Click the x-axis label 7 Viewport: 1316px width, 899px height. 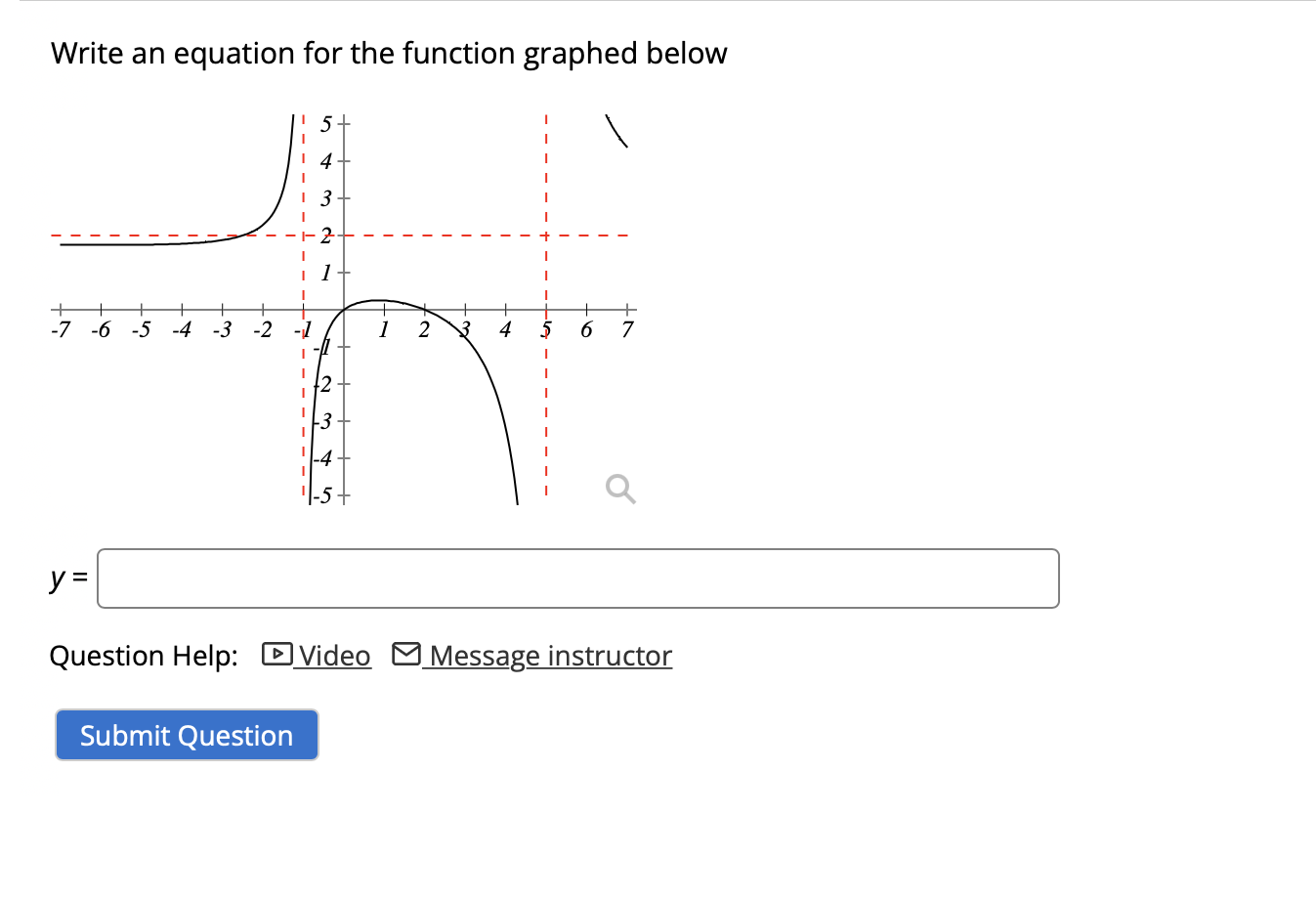[627, 330]
